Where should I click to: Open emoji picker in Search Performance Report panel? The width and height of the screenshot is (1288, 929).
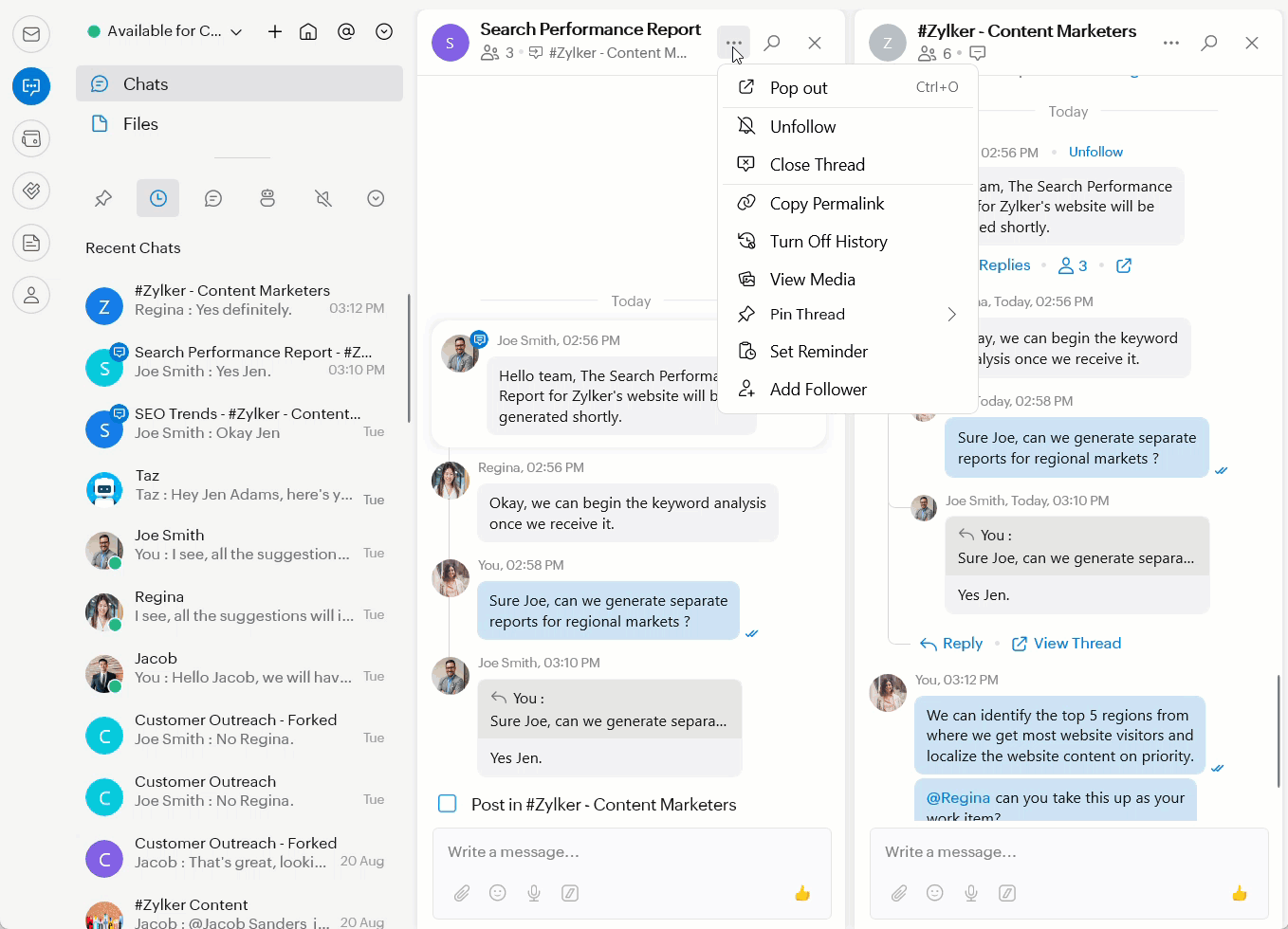click(498, 893)
